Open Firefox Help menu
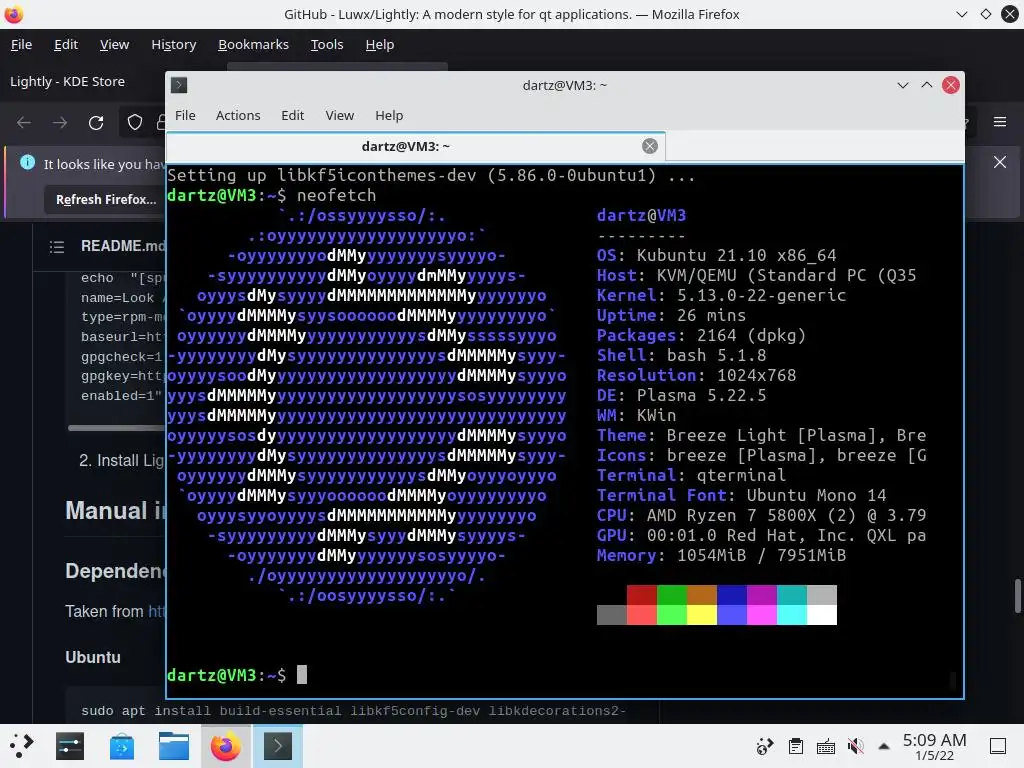 pyautogui.click(x=379, y=44)
